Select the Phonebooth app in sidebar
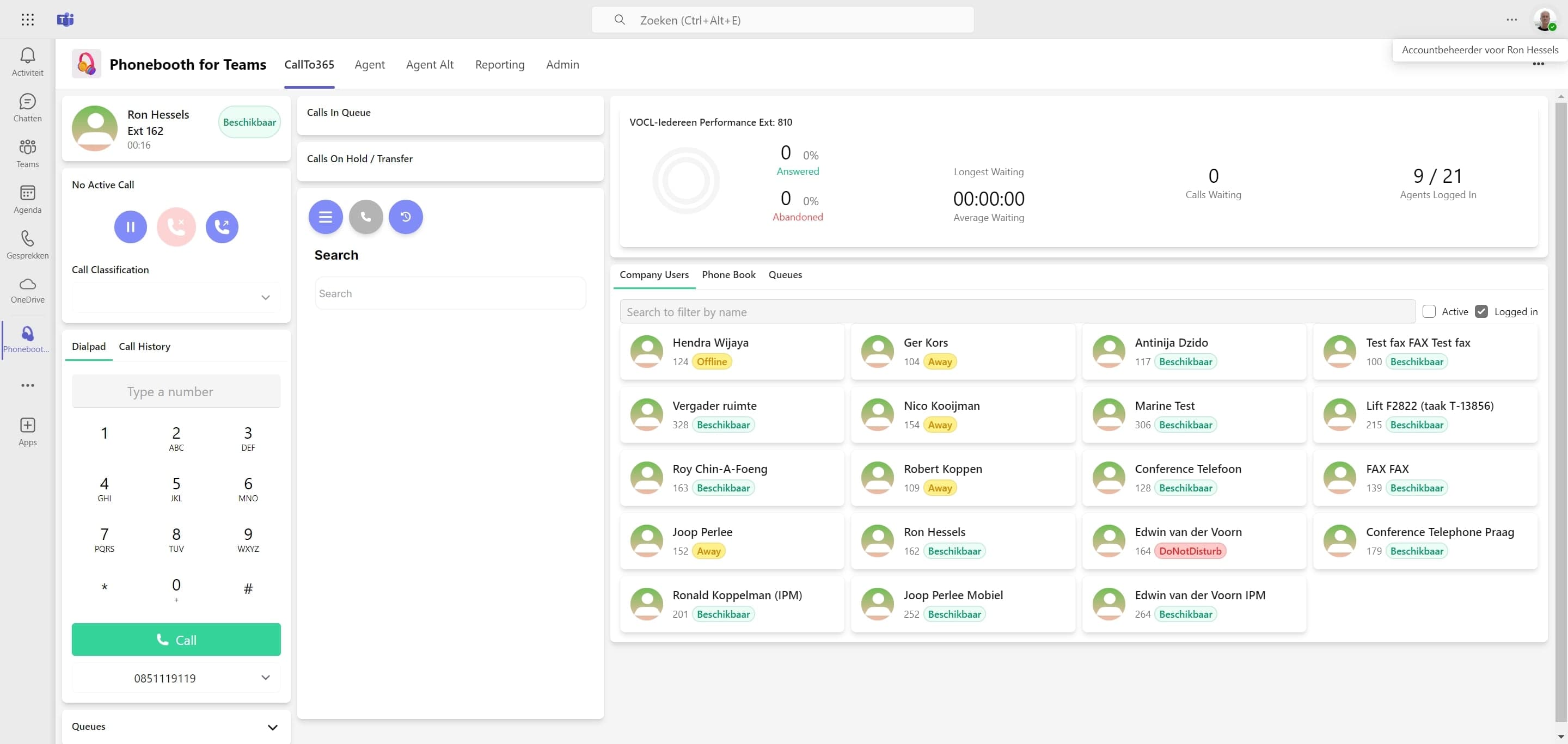The image size is (1568, 744). coord(27,340)
